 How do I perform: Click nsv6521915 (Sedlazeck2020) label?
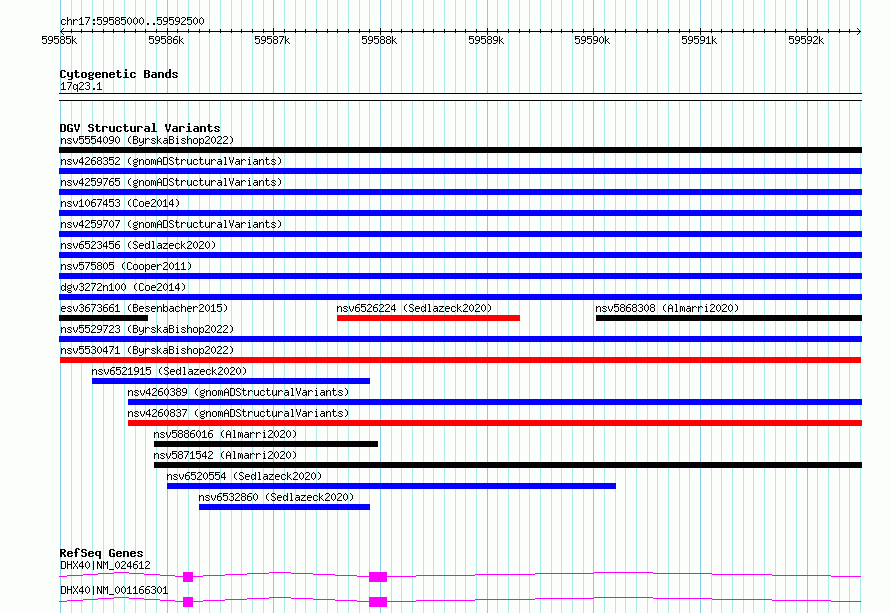tap(169, 371)
